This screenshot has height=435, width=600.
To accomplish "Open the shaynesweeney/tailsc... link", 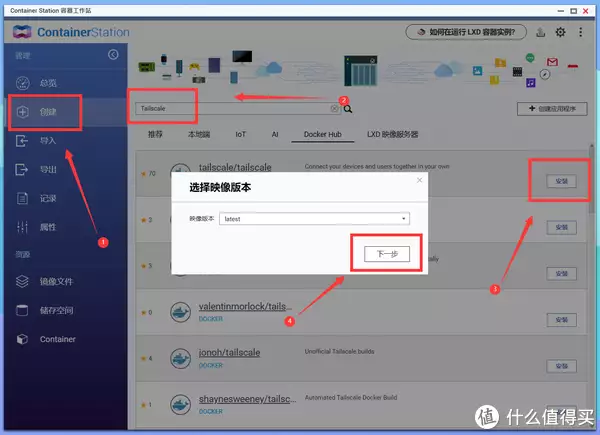I will click(x=247, y=399).
